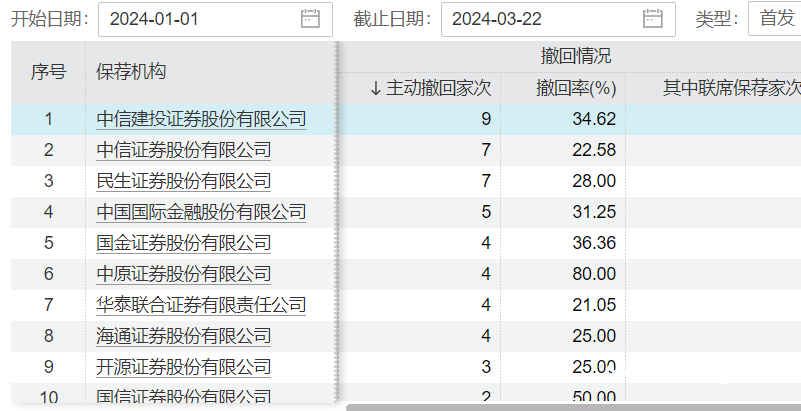Click withdrawal count 3 for 开源证券

(x=486, y=367)
